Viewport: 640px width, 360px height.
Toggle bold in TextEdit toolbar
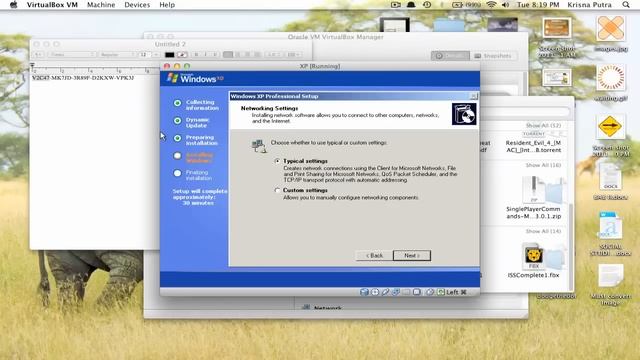pos(196,55)
